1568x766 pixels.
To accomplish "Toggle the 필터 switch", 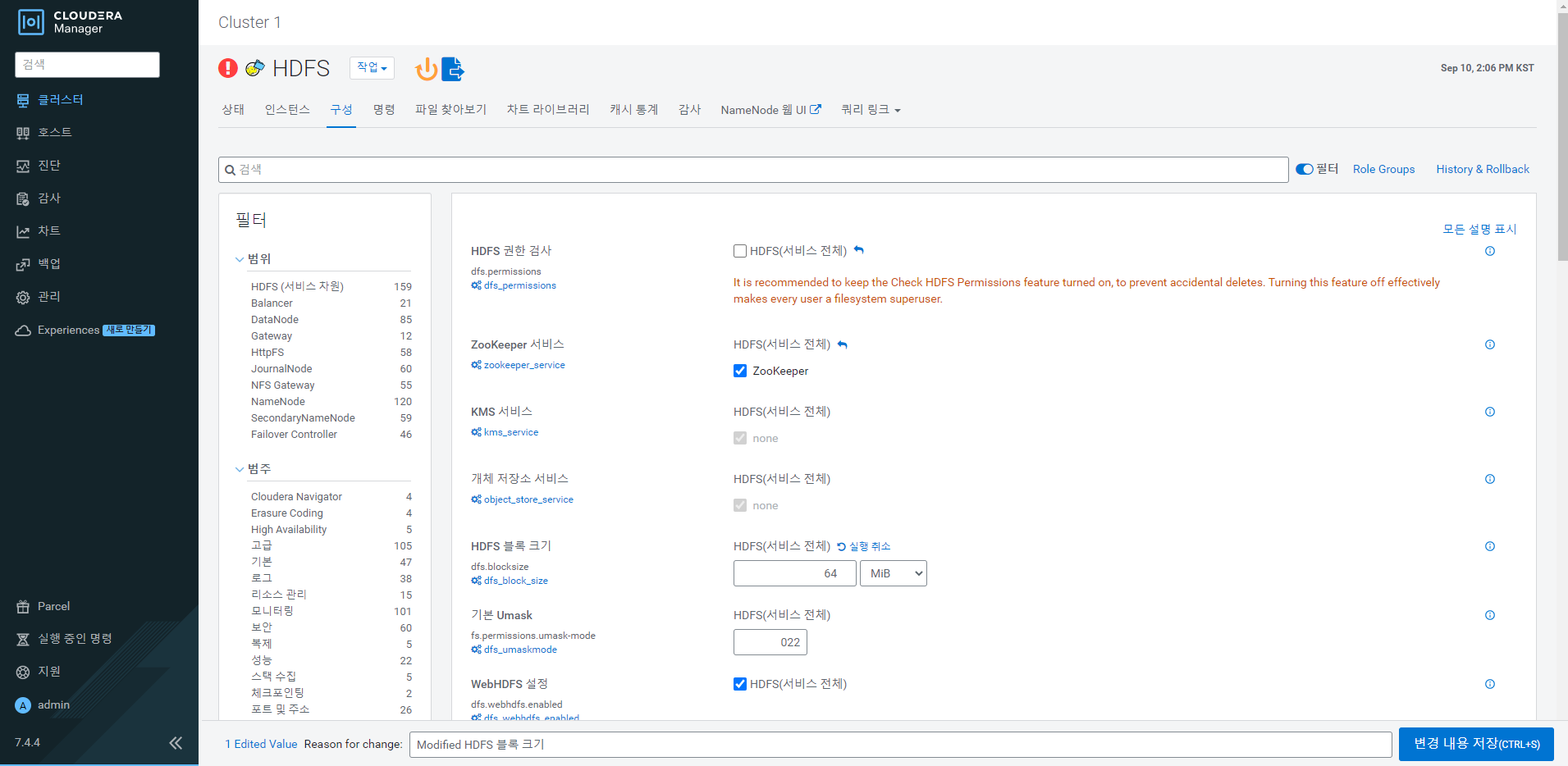I will pos(1305,169).
